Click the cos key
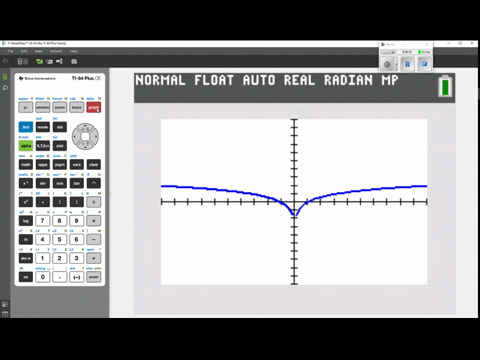This screenshot has height=360, width=480. [x=60, y=183]
